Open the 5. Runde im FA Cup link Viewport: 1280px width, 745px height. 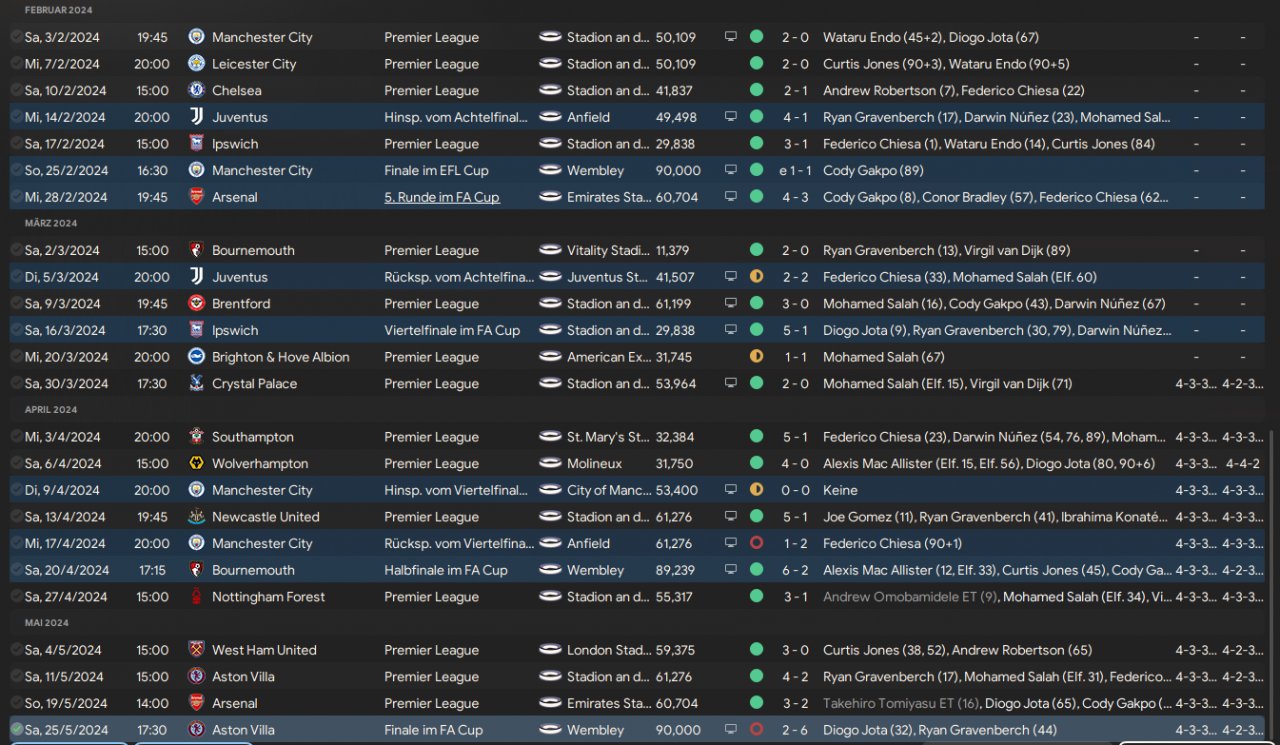coord(442,197)
